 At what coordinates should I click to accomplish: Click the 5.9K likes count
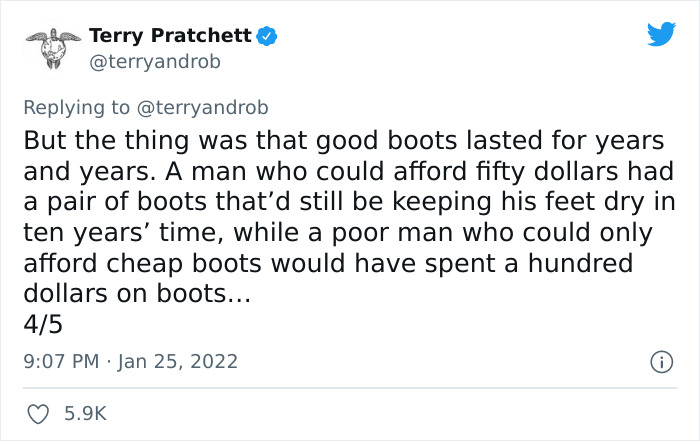click(86, 412)
